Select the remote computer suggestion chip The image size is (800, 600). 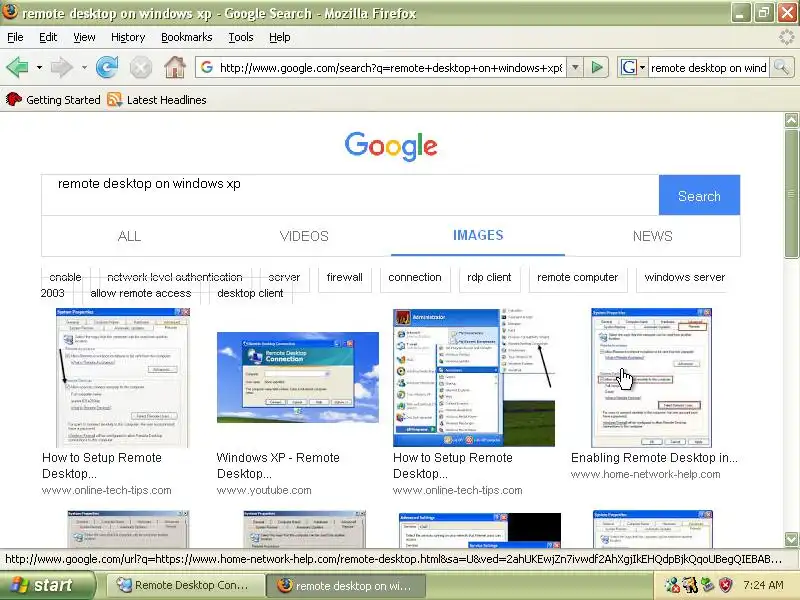pyautogui.click(x=578, y=278)
